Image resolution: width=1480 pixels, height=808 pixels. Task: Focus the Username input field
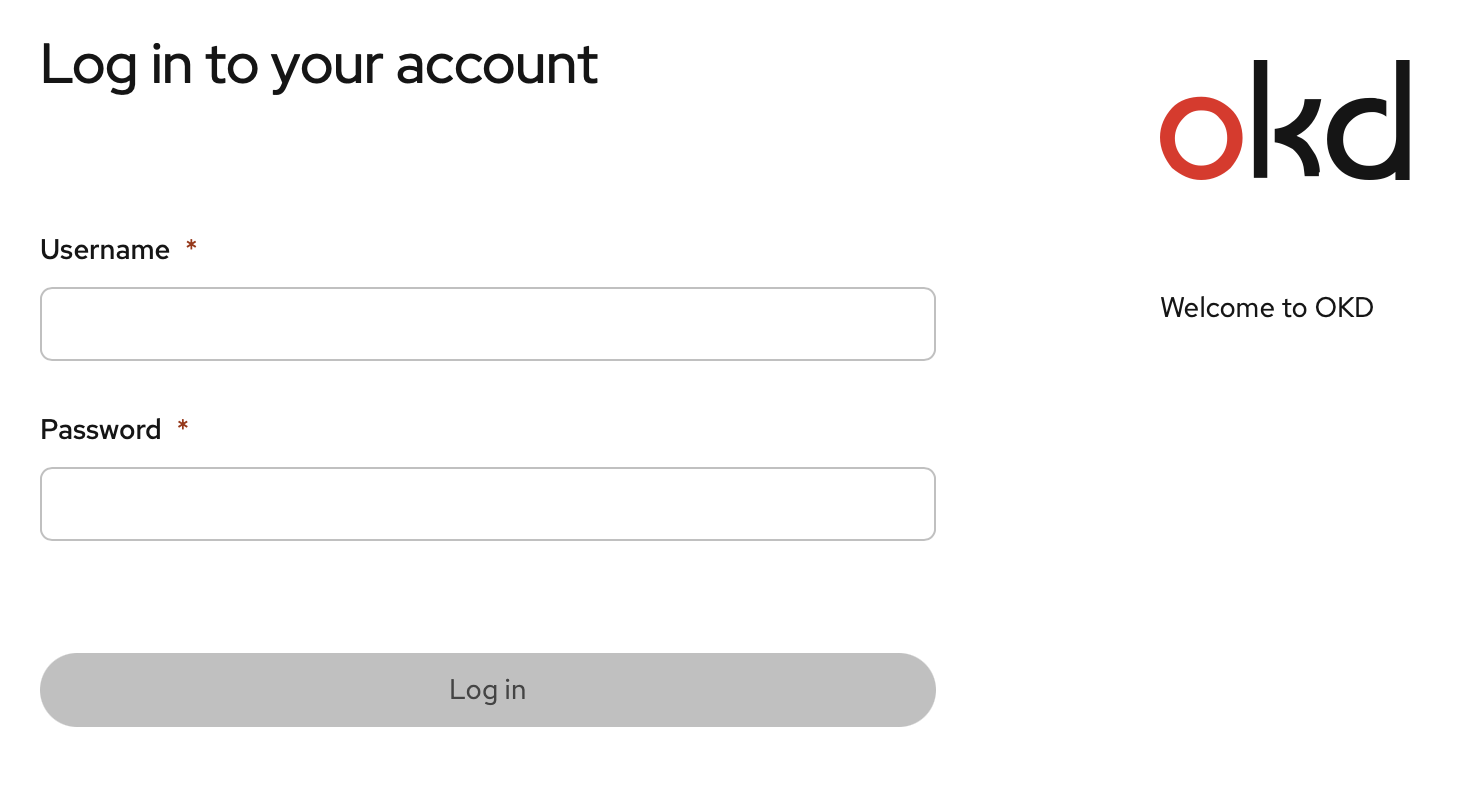pyautogui.click(x=488, y=324)
